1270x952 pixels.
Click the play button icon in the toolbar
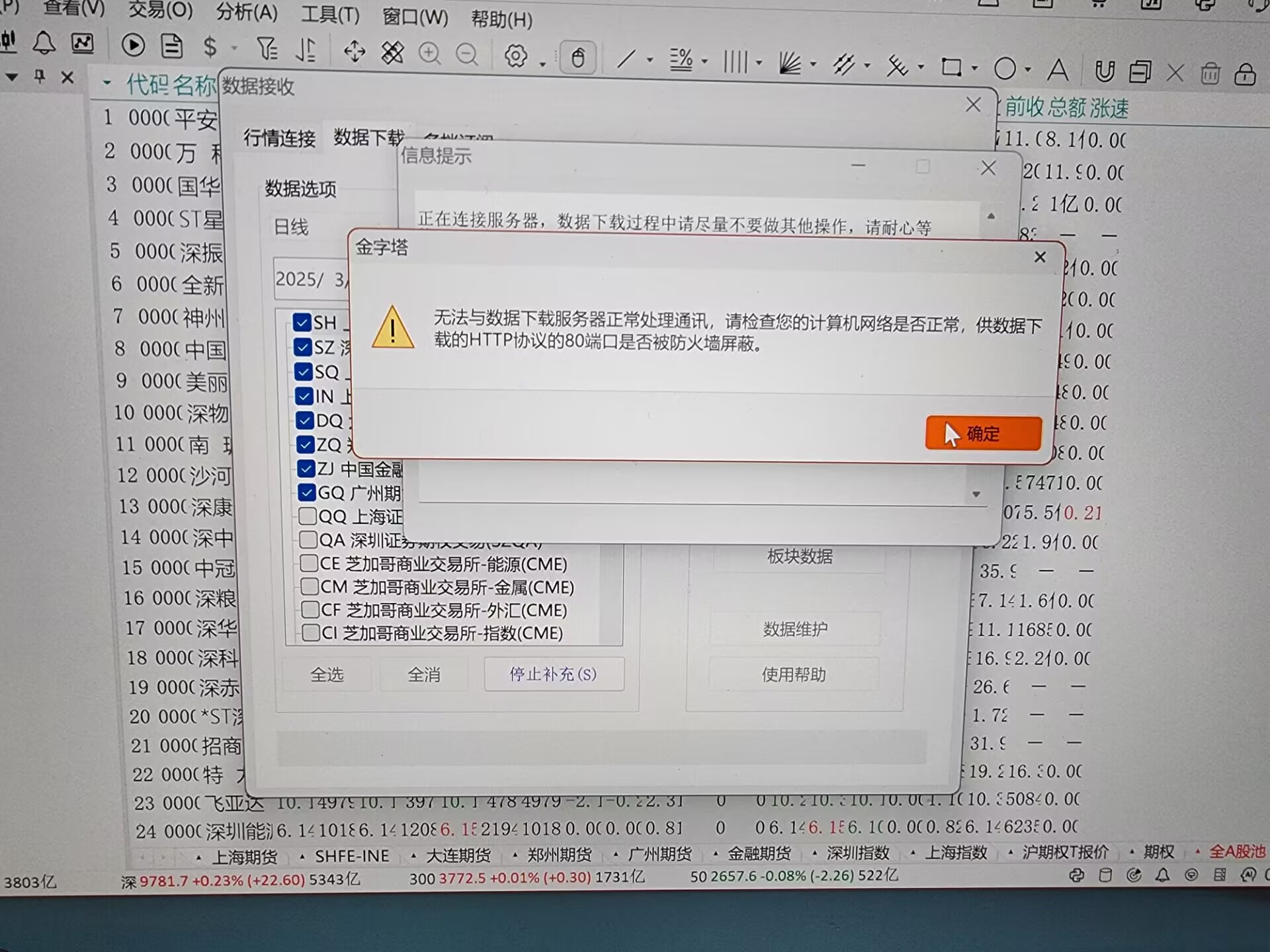click(133, 45)
